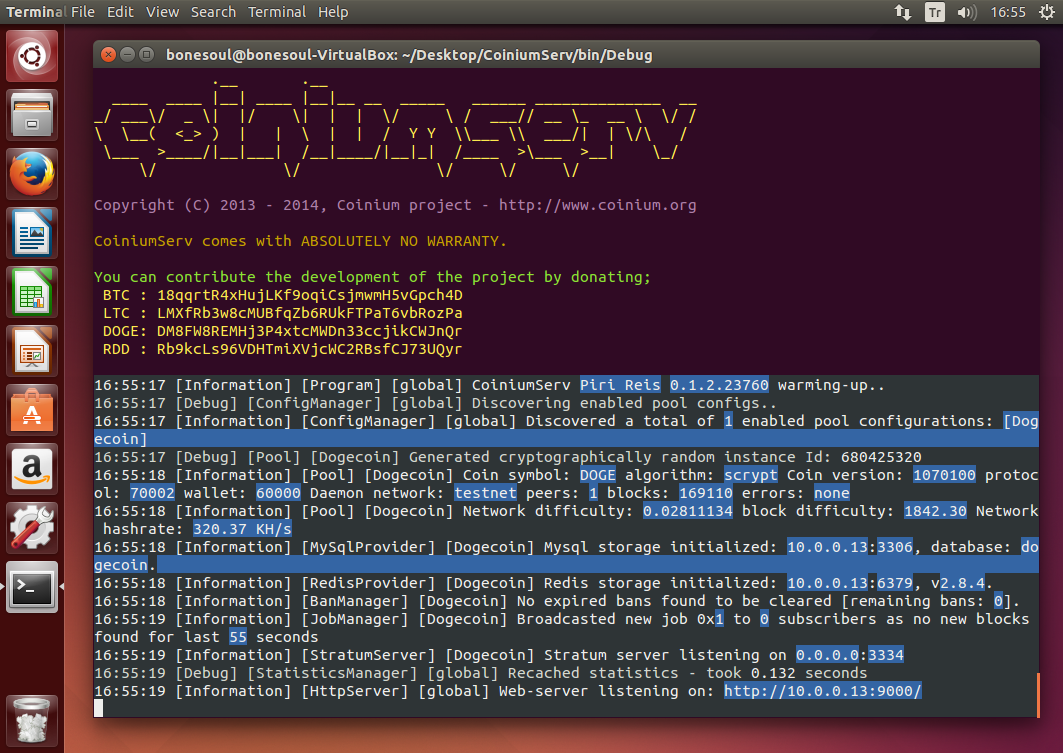The width and height of the screenshot is (1063, 753).
Task: Click the network difficulty 0.02811134 value
Action: click(687, 511)
